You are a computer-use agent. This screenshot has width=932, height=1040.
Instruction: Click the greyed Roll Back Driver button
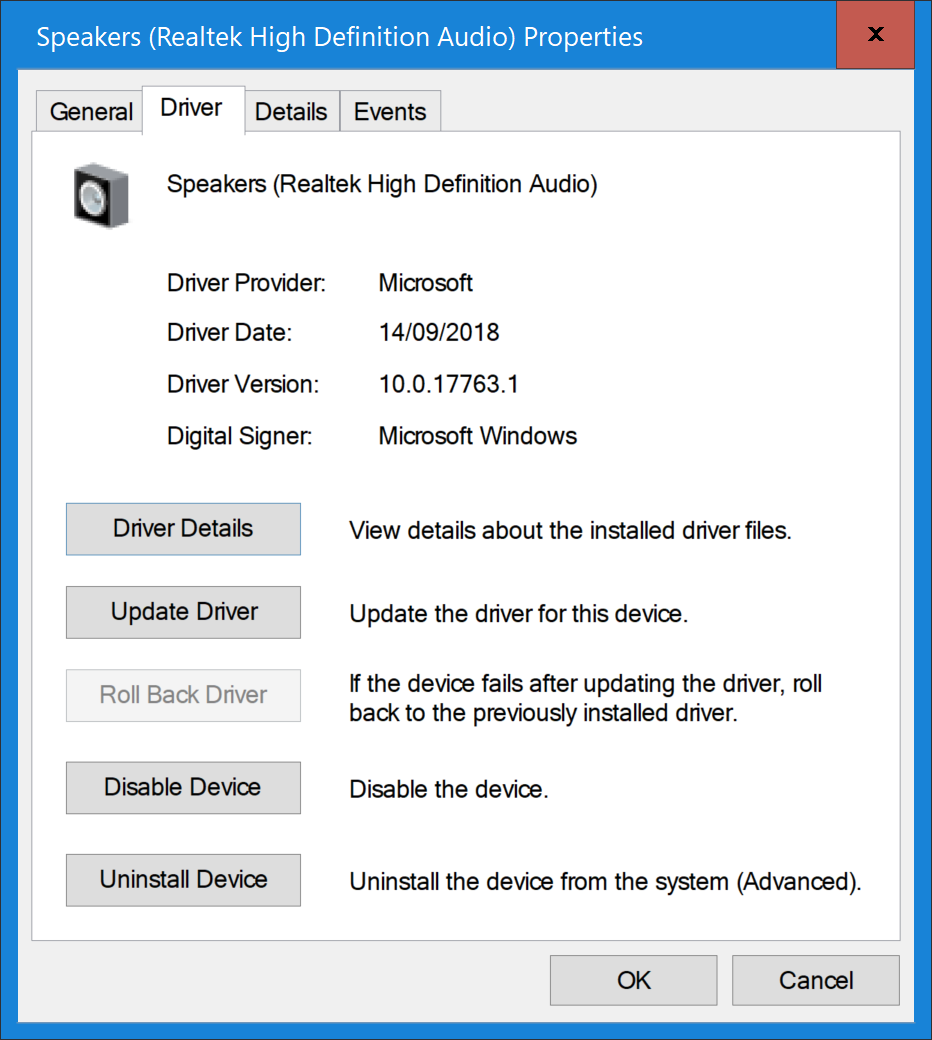[183, 695]
